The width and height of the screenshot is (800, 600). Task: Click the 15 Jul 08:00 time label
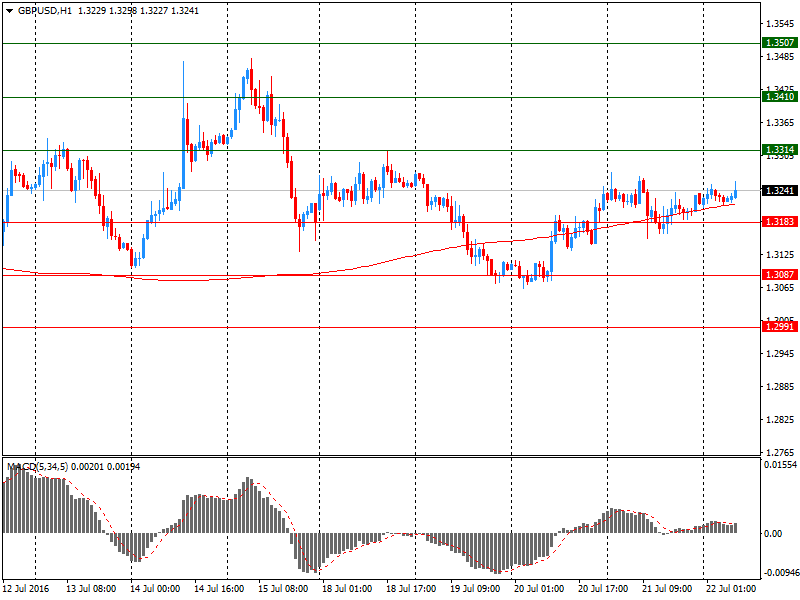pos(283,588)
